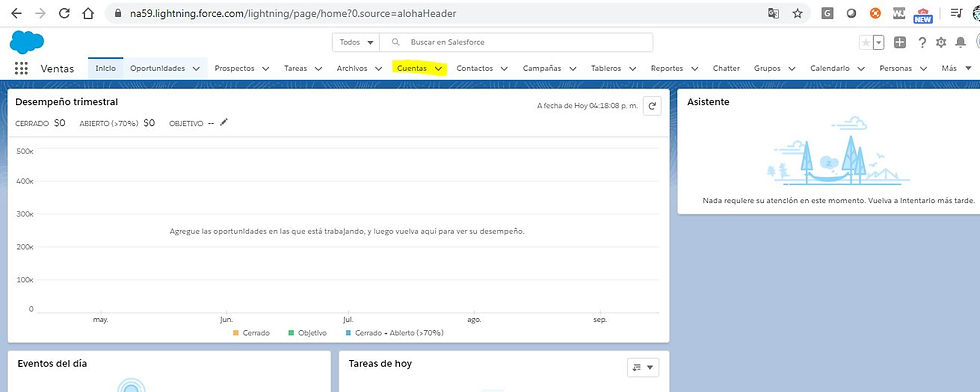The height and width of the screenshot is (392, 980).
Task: Refresh the Desempeño trimestral chart
Action: point(652,106)
